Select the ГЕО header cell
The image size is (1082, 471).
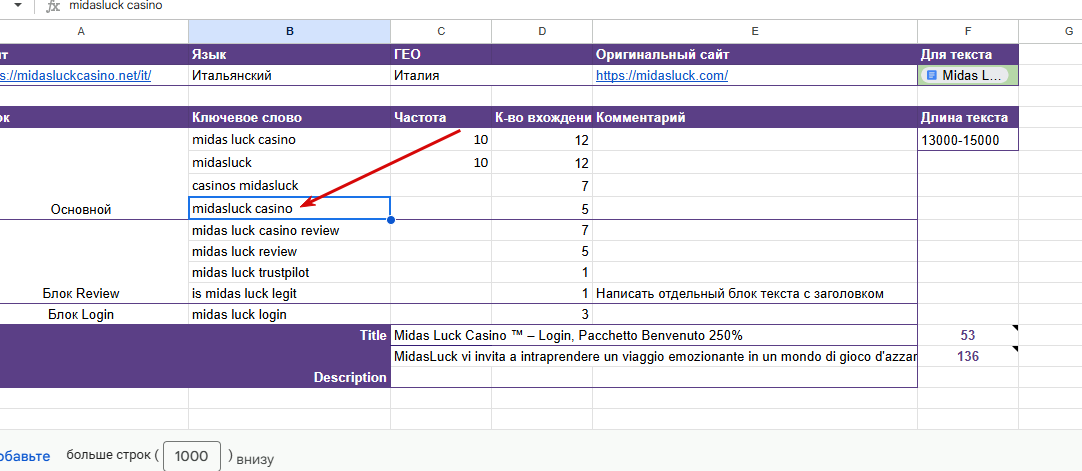[441, 54]
